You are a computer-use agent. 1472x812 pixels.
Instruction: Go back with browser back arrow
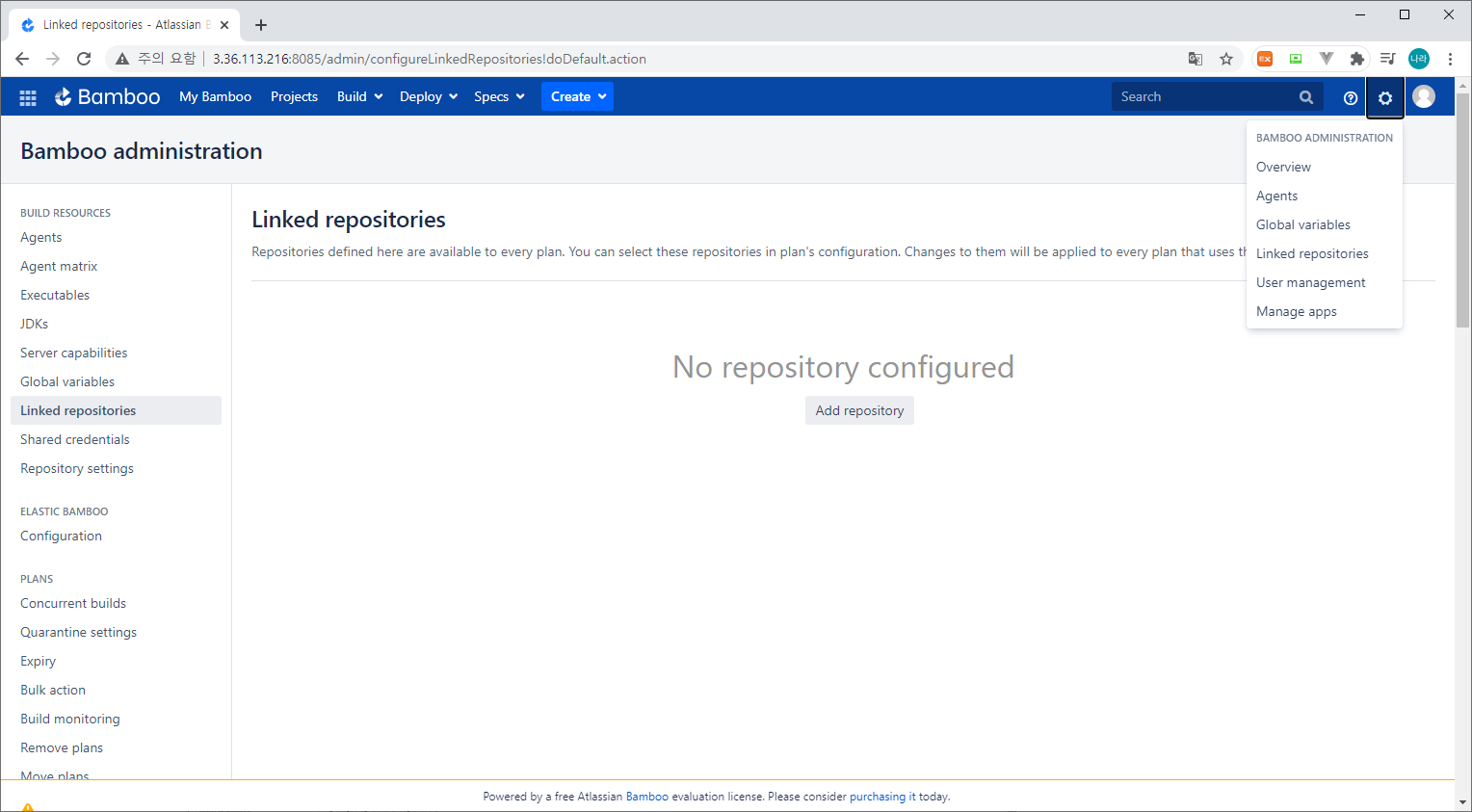coord(22,59)
